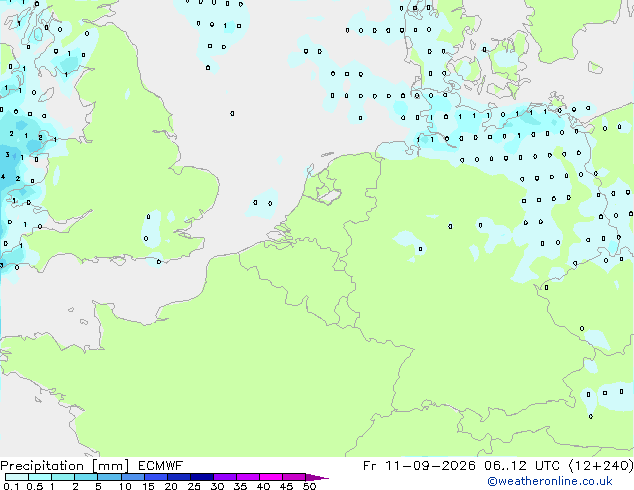Viewport: 634px width, 490px height.
Task: Click the ECMWF model label
Action: (x=161, y=466)
